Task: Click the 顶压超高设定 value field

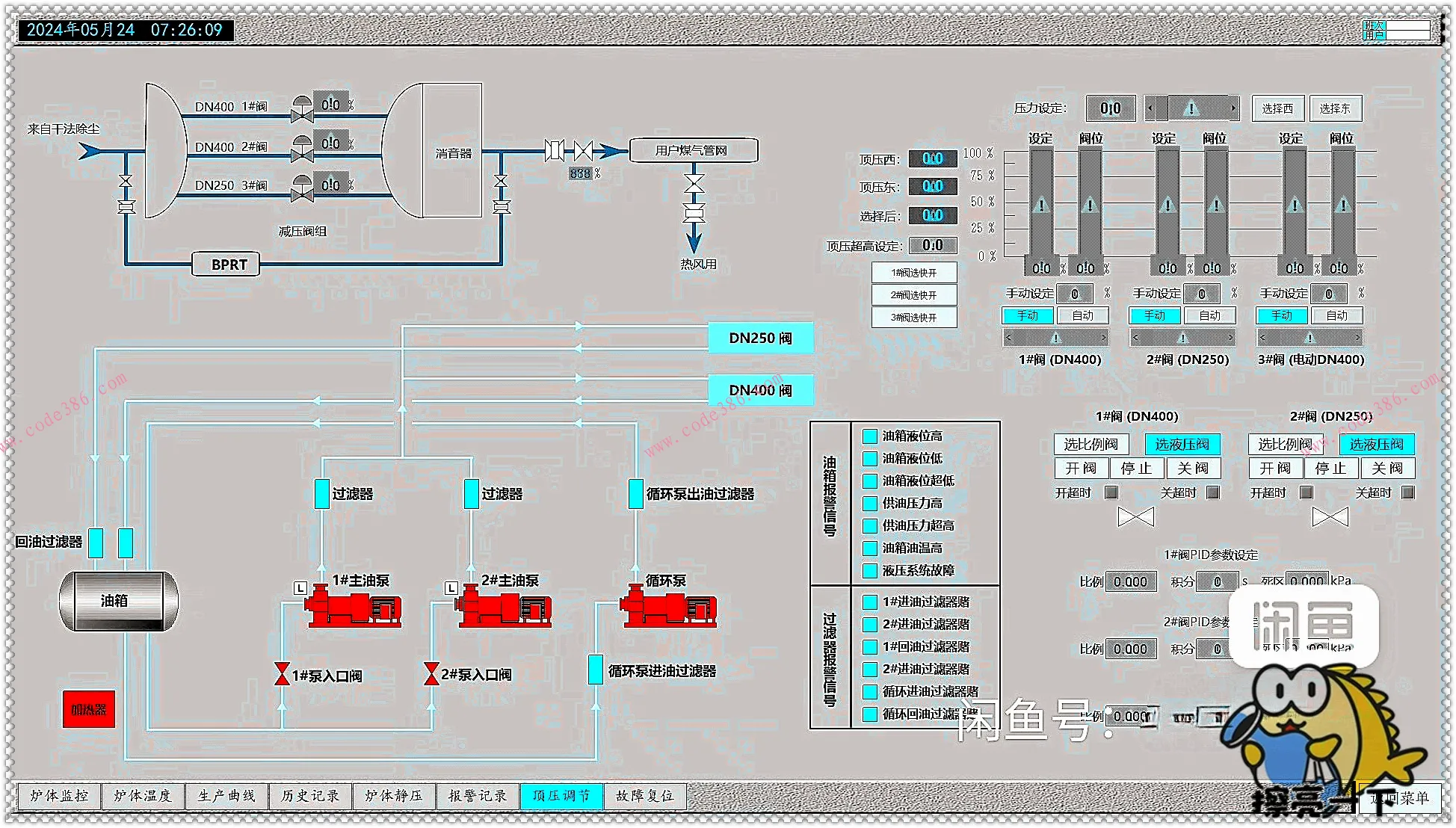Action: point(932,246)
